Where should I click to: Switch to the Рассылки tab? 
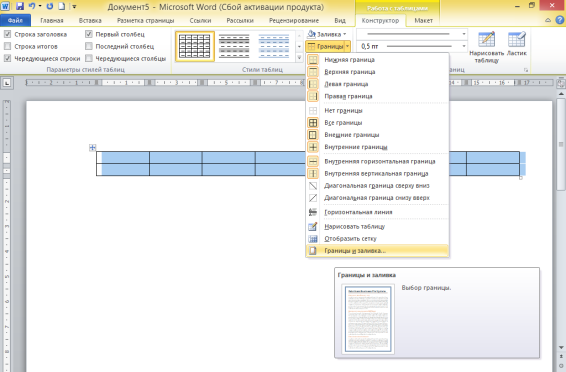[x=240, y=21]
